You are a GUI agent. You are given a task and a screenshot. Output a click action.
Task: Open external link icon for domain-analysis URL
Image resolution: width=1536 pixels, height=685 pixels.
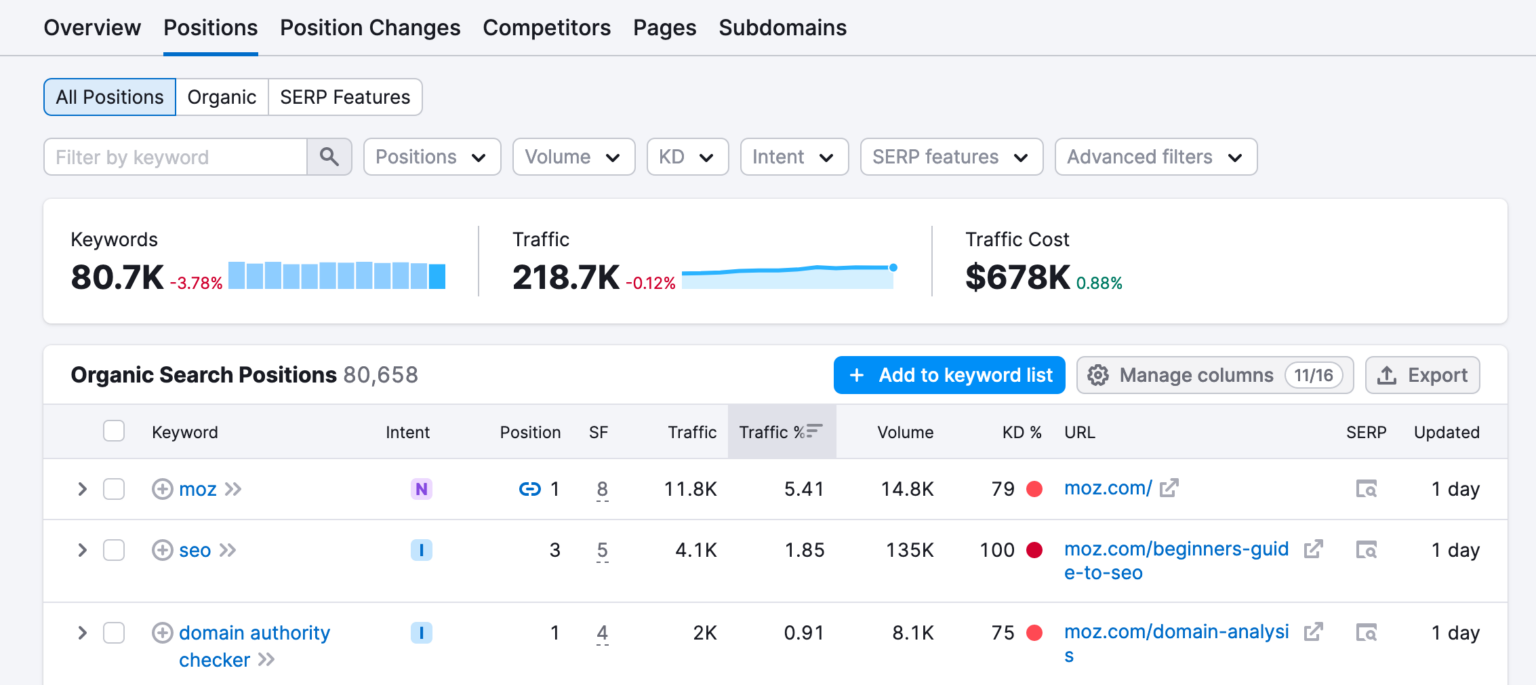1313,632
